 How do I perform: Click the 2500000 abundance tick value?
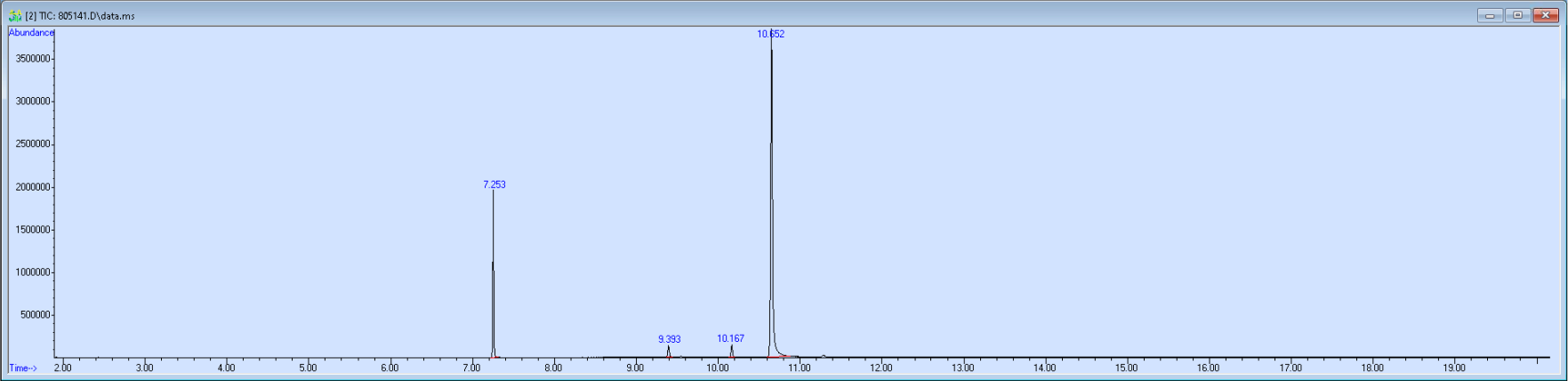coord(33,144)
